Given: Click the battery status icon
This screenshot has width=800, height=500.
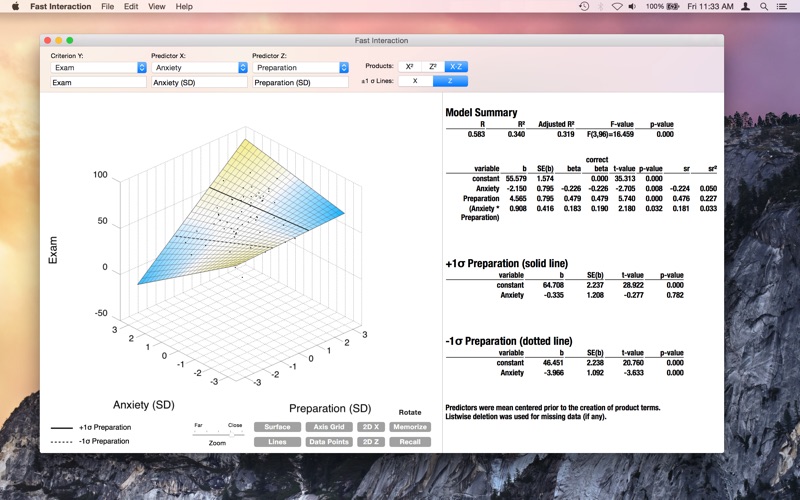Looking at the screenshot, I should tap(673, 7).
